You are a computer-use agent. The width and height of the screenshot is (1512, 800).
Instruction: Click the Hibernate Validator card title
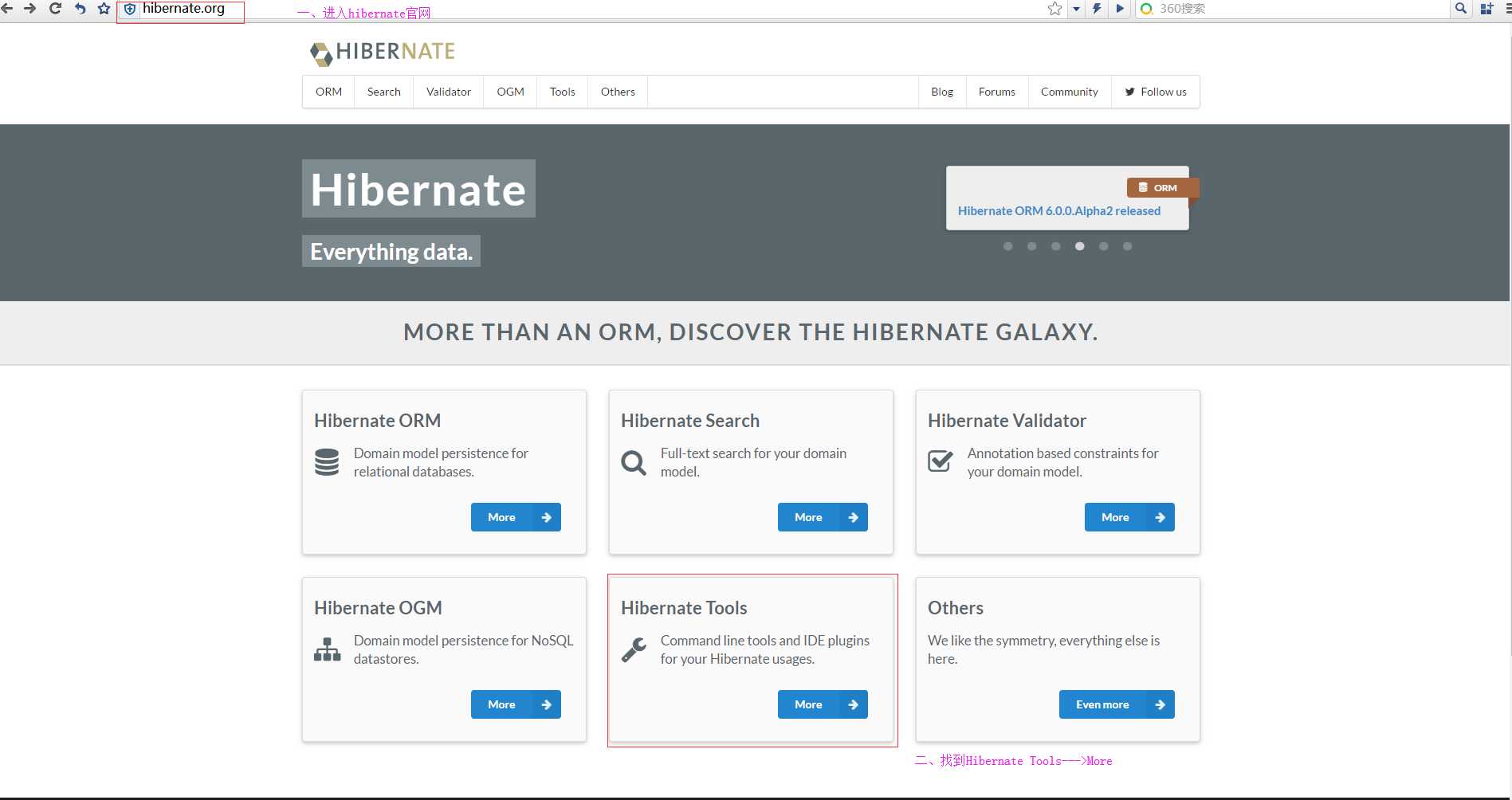coord(1007,421)
